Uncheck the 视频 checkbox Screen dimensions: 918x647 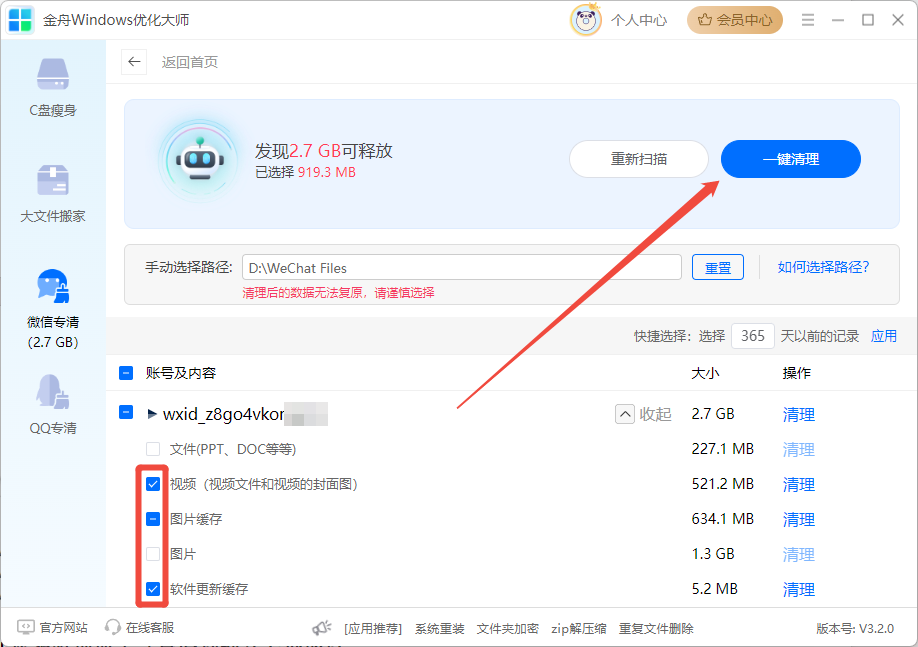(x=153, y=484)
